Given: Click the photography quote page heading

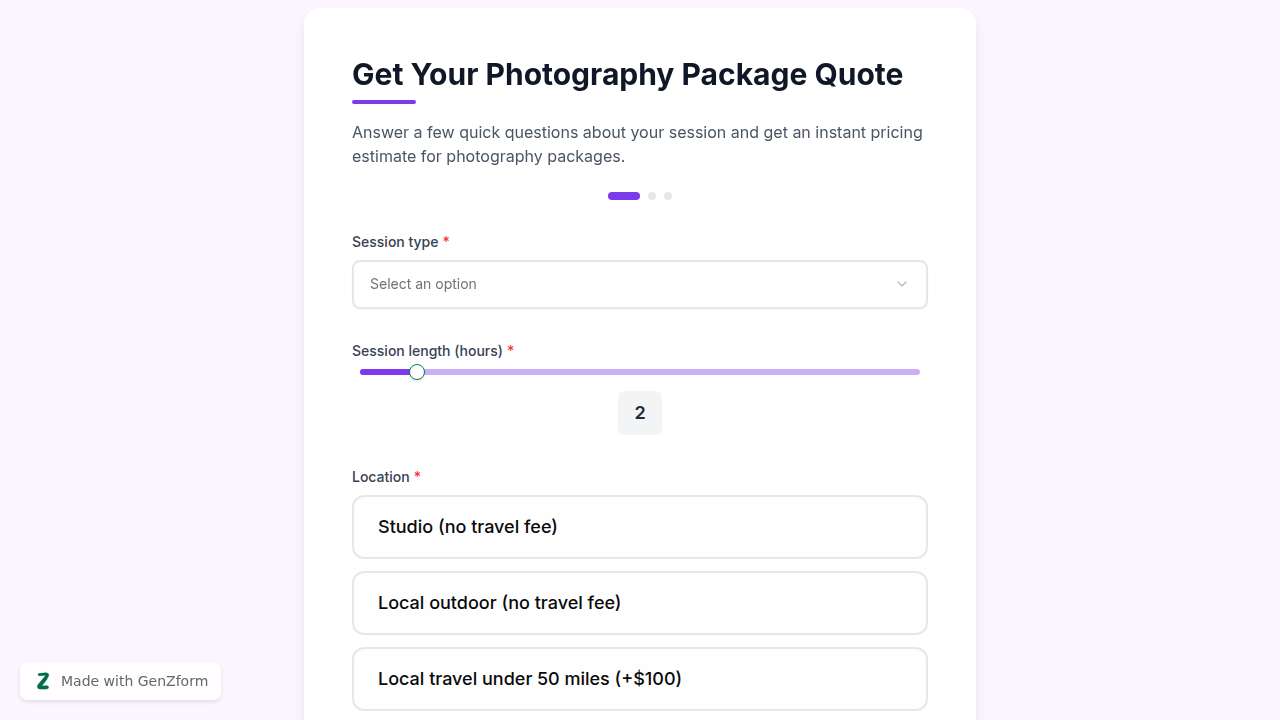Looking at the screenshot, I should [627, 74].
